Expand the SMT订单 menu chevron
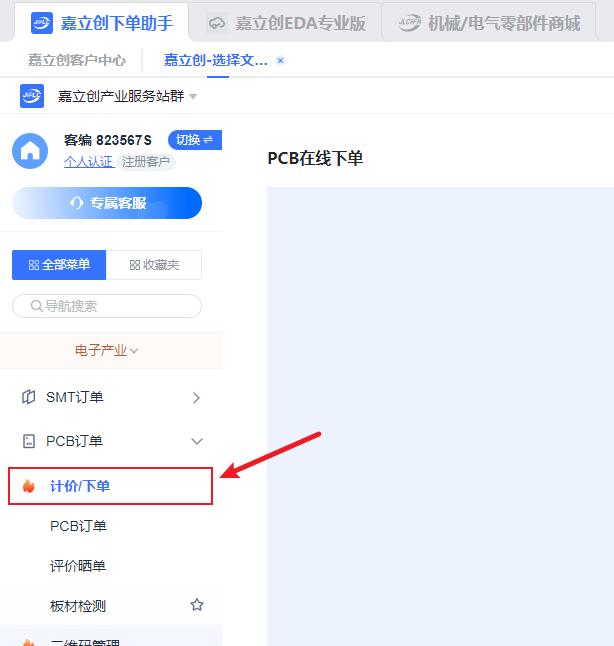This screenshot has width=614, height=646. pyautogui.click(x=196, y=398)
